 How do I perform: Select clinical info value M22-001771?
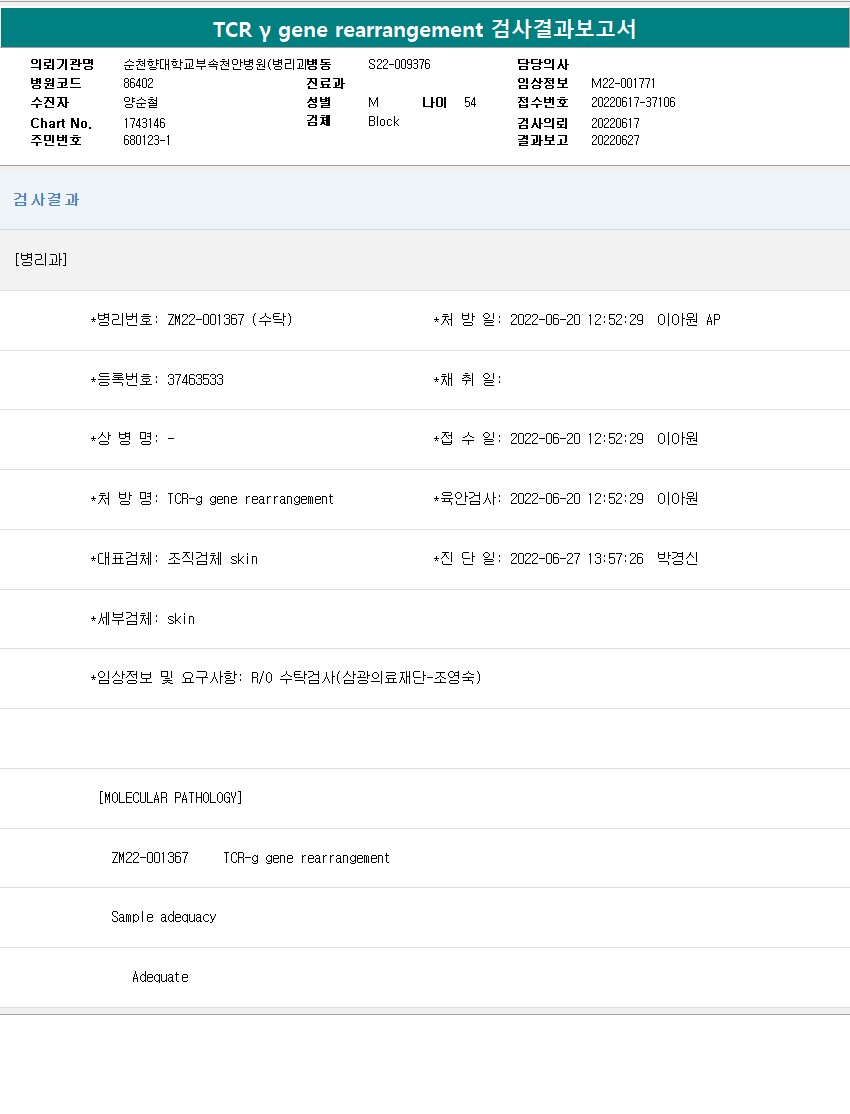coord(623,83)
